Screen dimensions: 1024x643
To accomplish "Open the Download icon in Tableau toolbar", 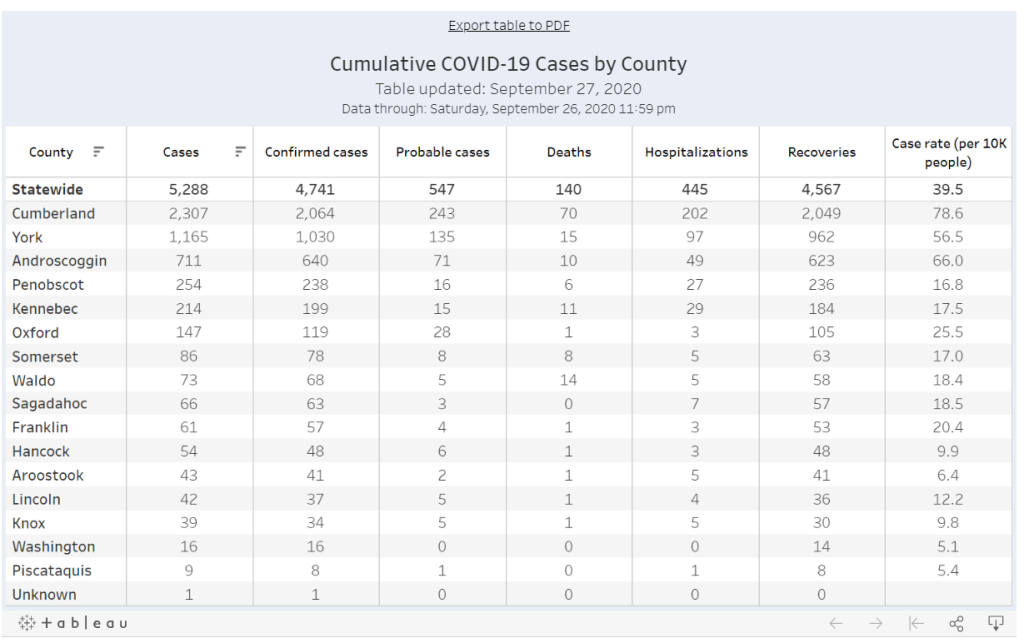I will pos(995,623).
